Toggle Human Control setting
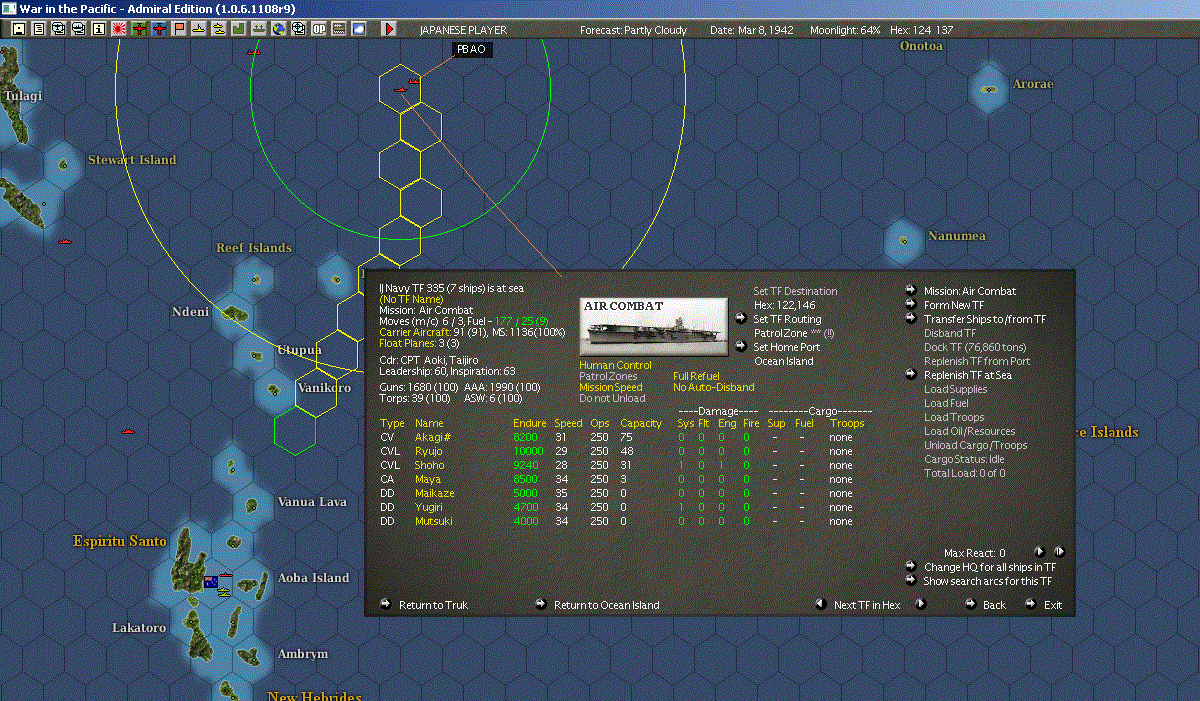The width and height of the screenshot is (1200, 701). click(615, 365)
